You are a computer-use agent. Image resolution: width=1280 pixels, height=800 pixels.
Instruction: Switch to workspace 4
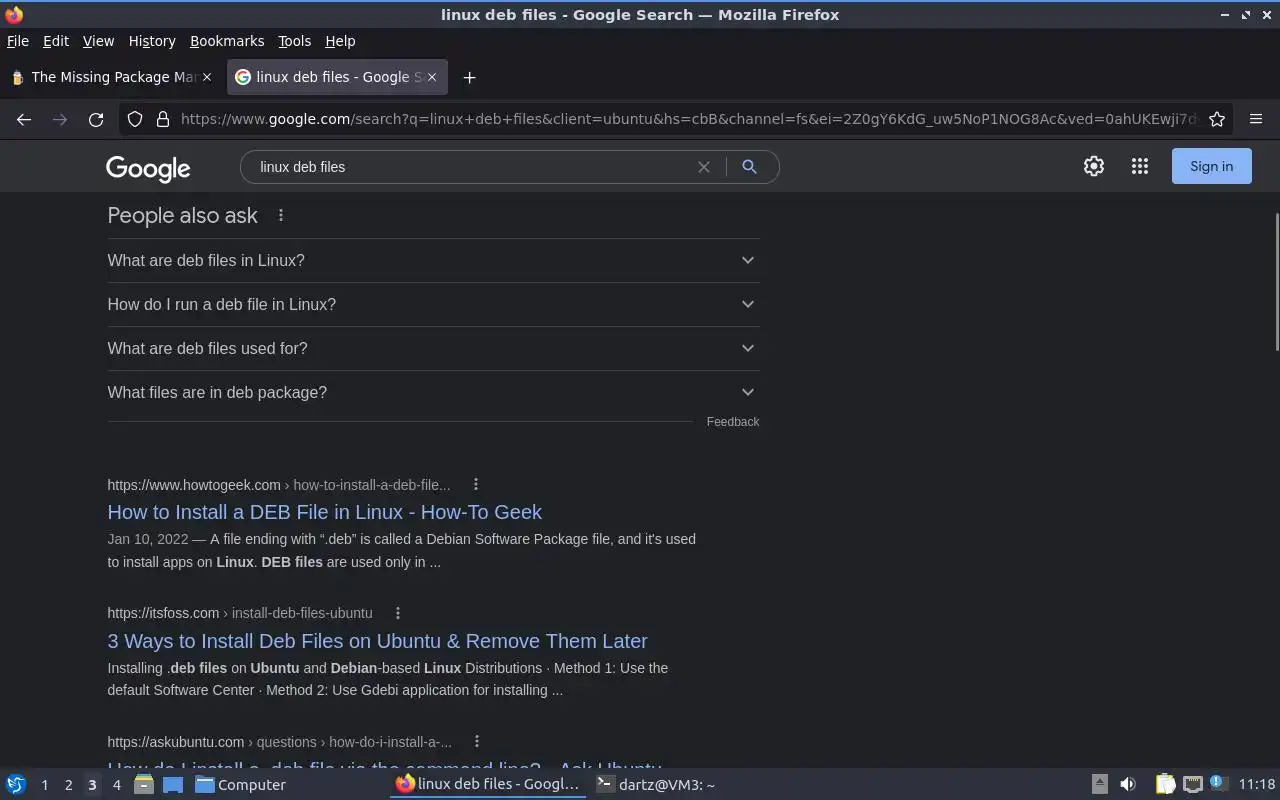coord(116,785)
